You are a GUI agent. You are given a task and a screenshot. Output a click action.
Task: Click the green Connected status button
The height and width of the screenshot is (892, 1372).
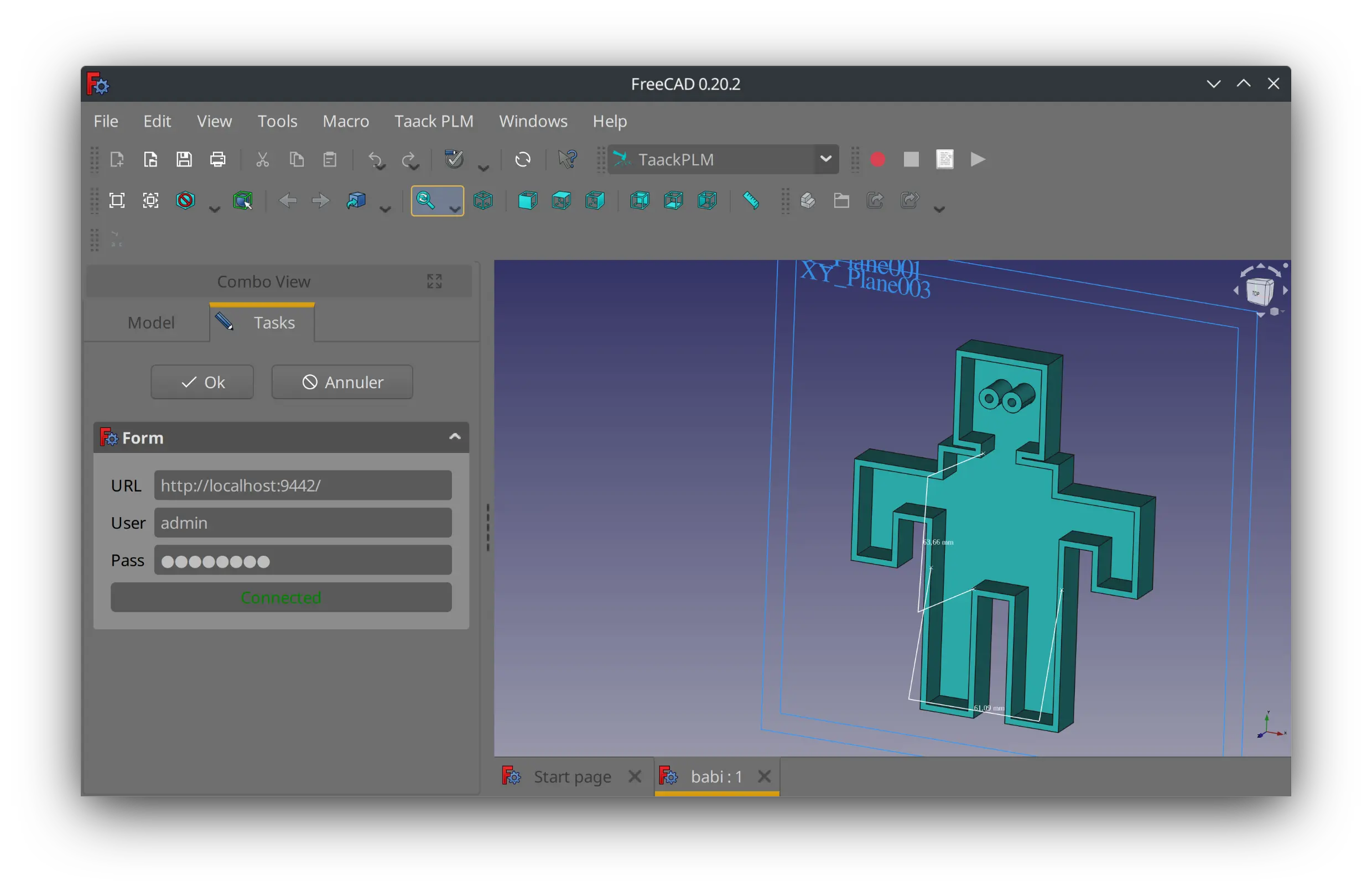tap(282, 598)
